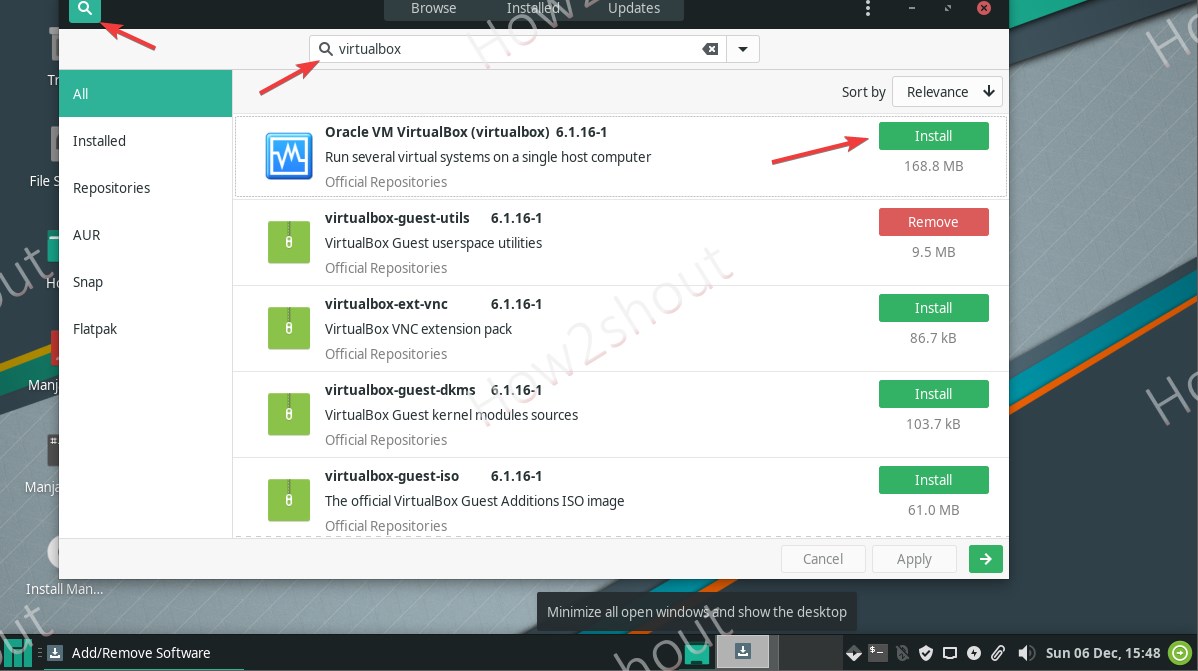The image size is (1198, 671).
Task: Click the Oracle VM VirtualBox app icon
Action: coord(289,156)
